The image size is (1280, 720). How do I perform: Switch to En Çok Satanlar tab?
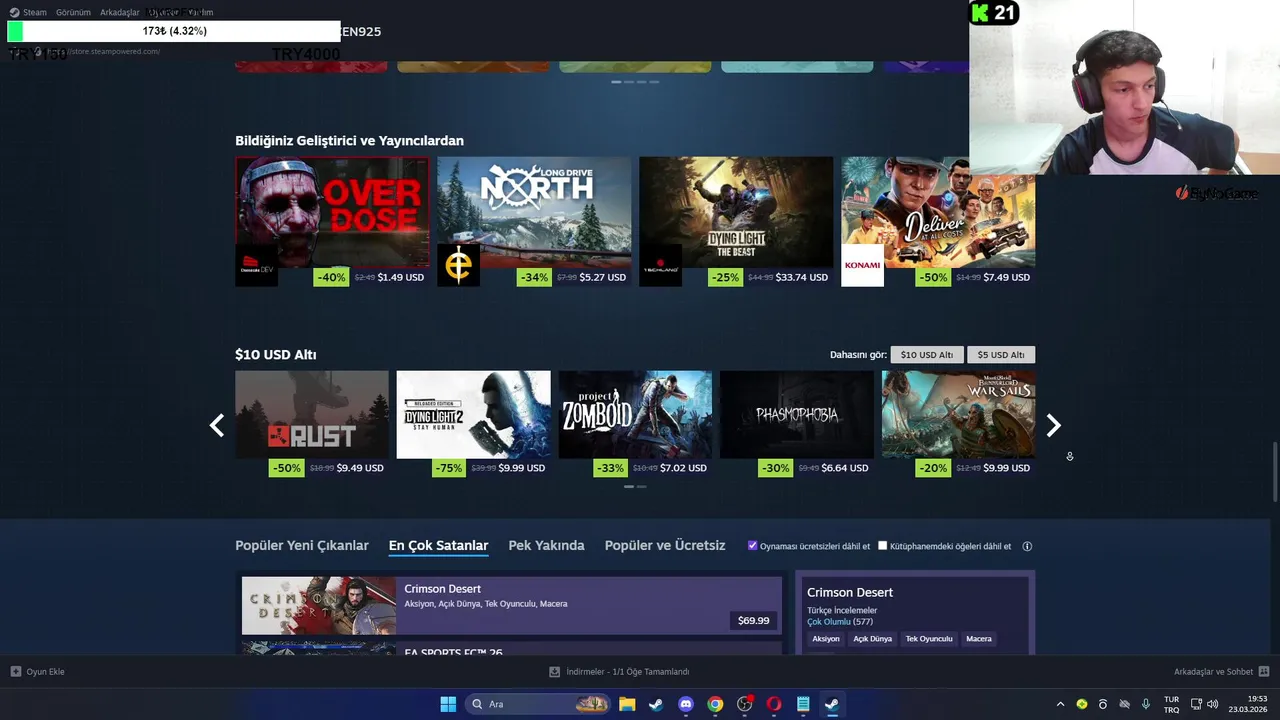[x=438, y=546]
